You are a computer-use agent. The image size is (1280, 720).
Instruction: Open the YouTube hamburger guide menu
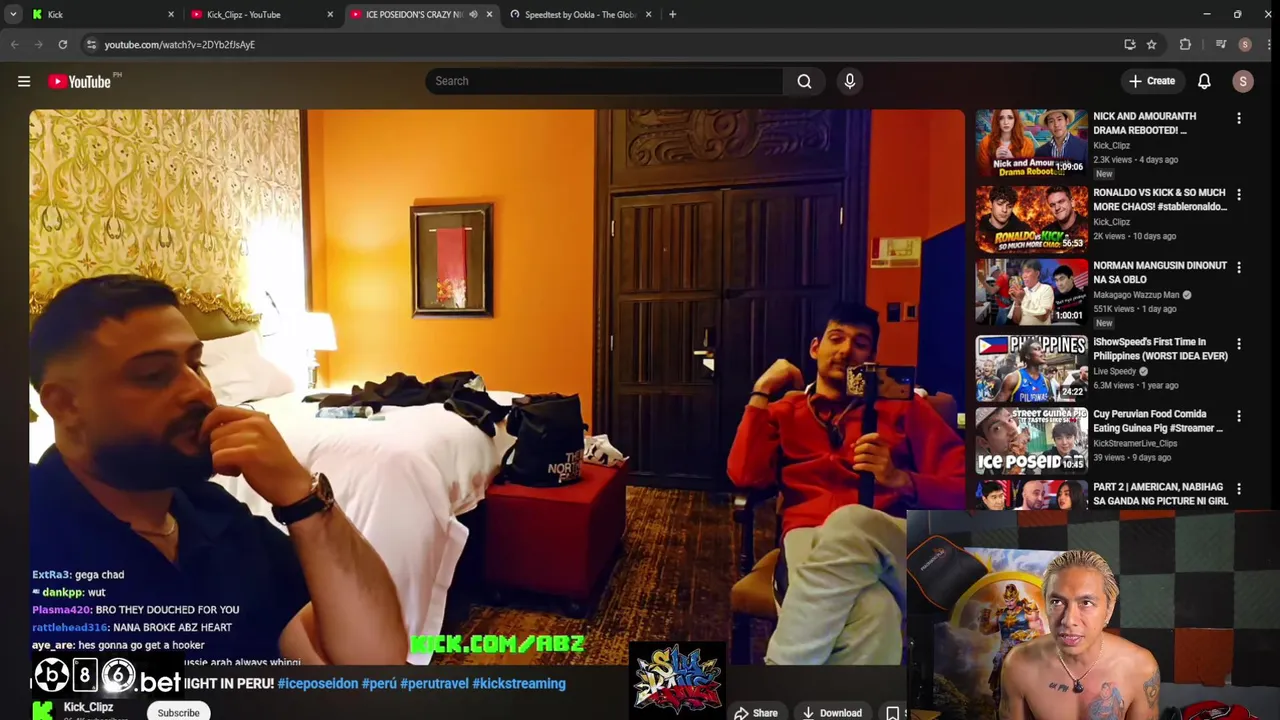click(x=24, y=82)
